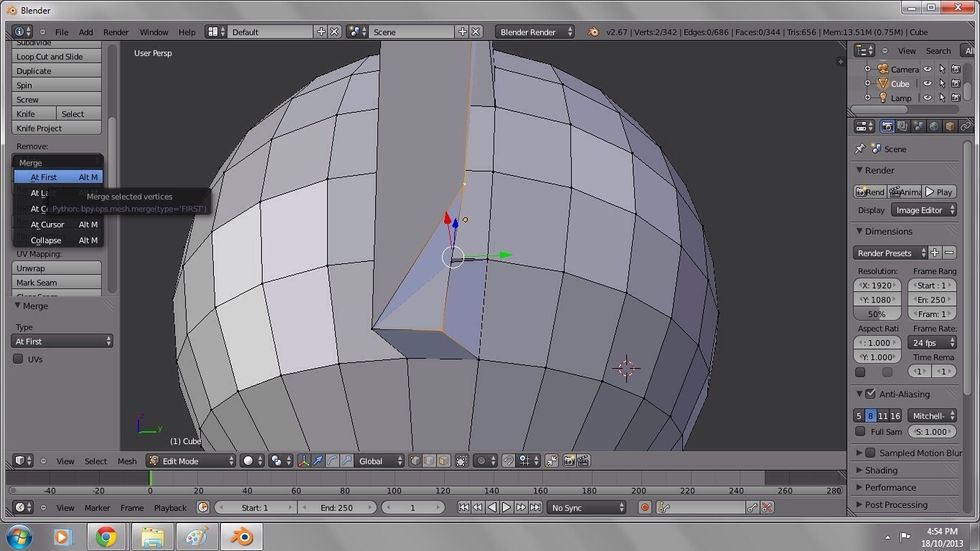
Task: Toggle Camera renderability camera icon
Action: tap(956, 69)
